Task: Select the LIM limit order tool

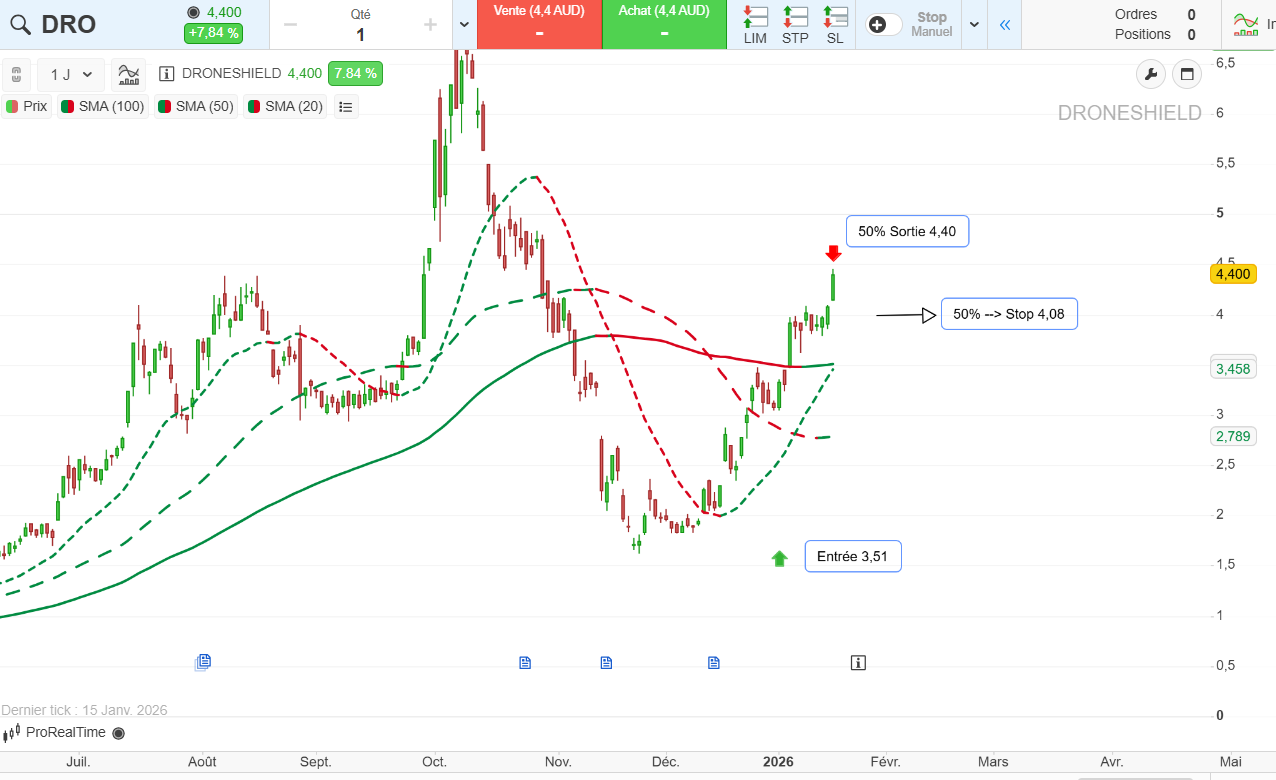Action: tap(755, 25)
